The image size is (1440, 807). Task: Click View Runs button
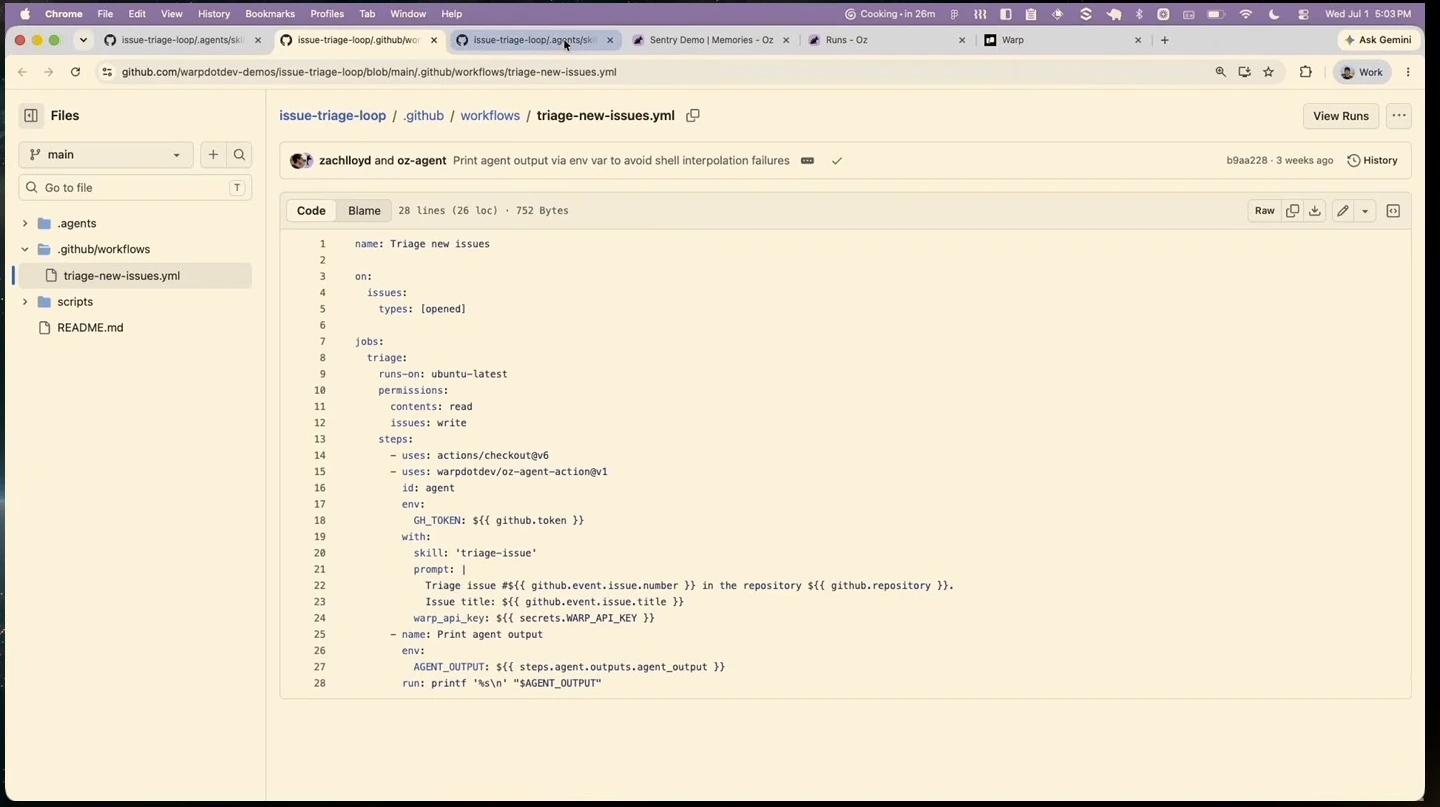click(1341, 116)
